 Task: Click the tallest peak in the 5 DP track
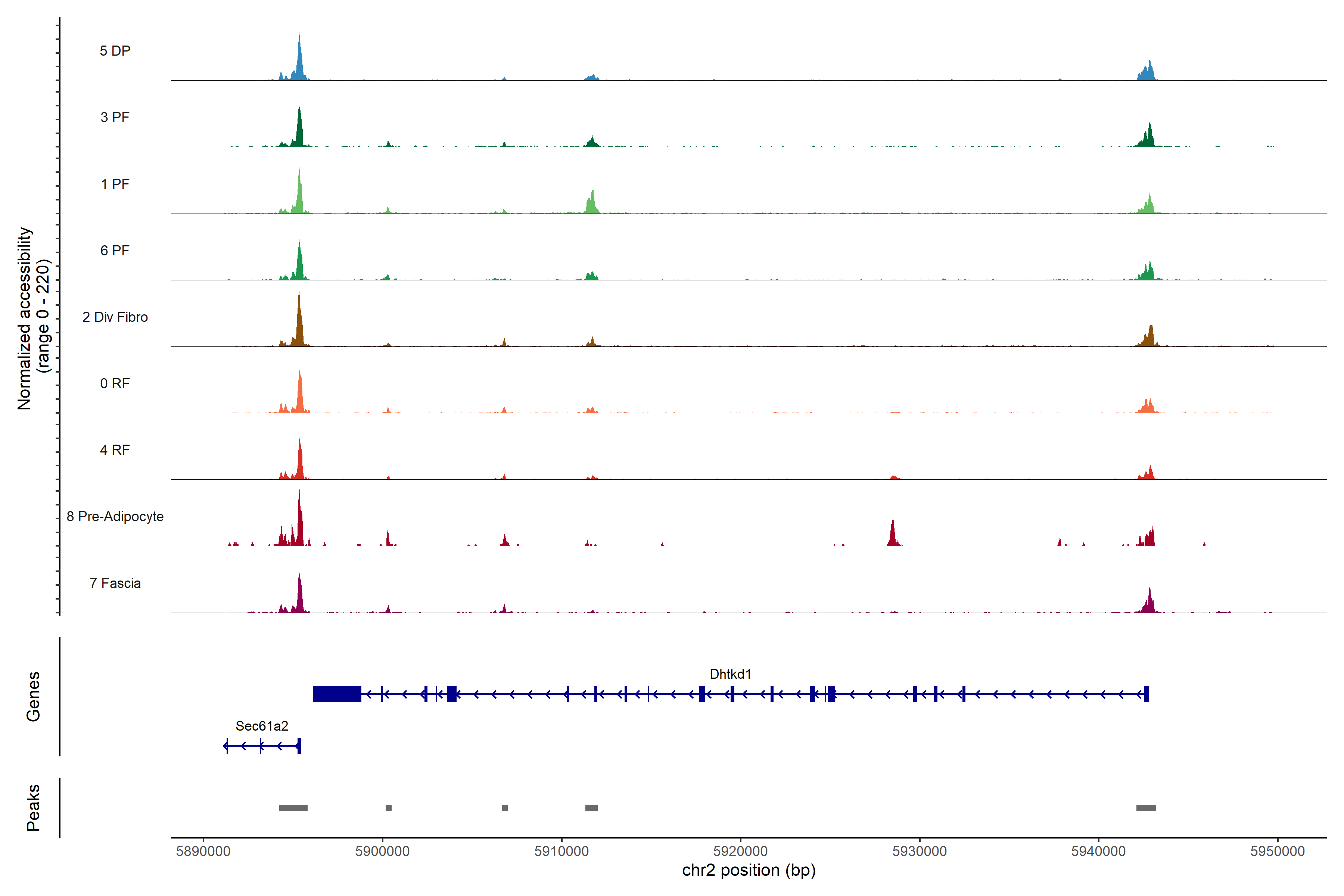299,60
